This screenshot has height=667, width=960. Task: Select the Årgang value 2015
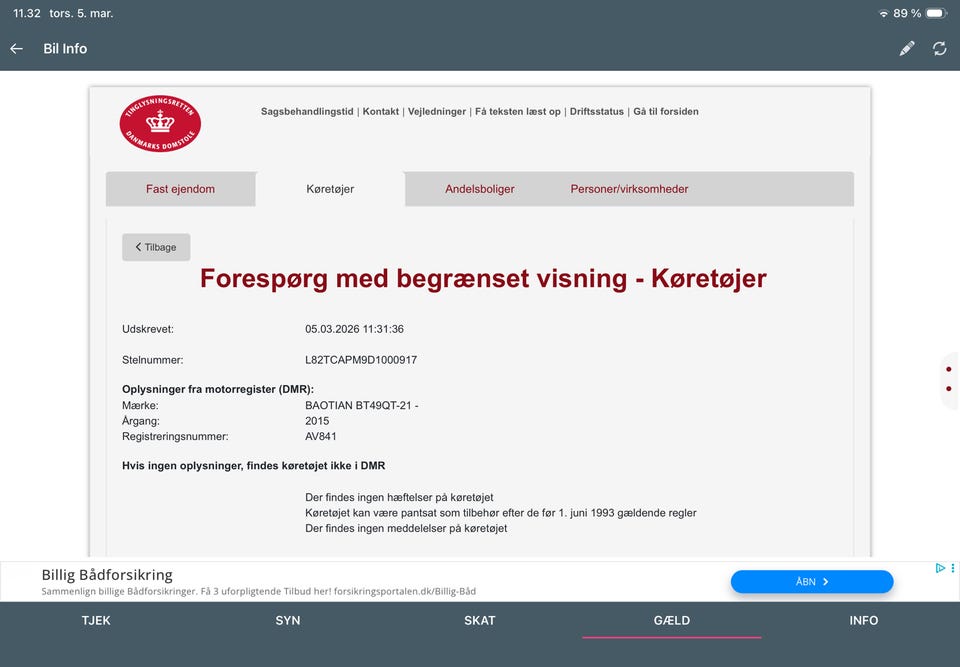tap(317, 421)
